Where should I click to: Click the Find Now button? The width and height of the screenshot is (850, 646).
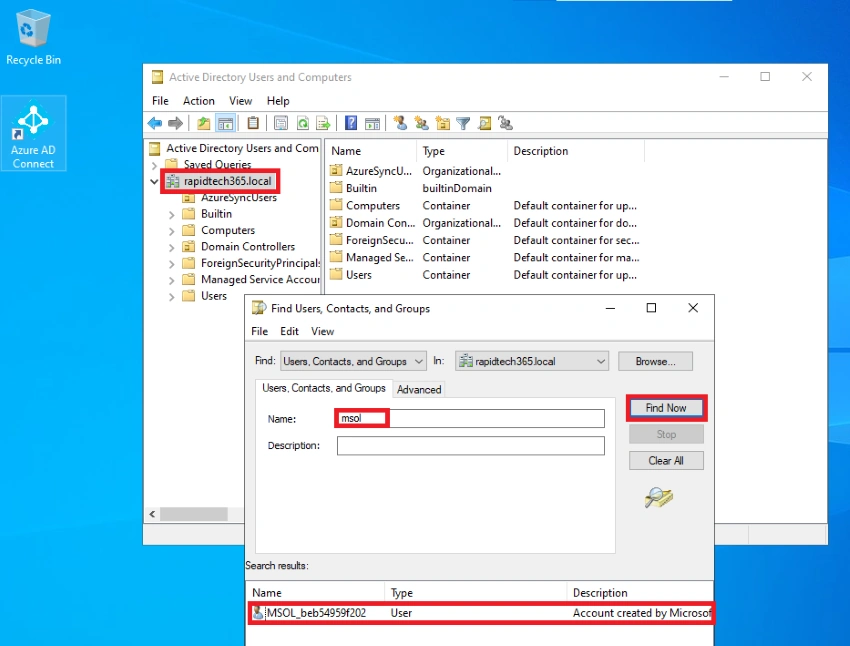tap(666, 408)
